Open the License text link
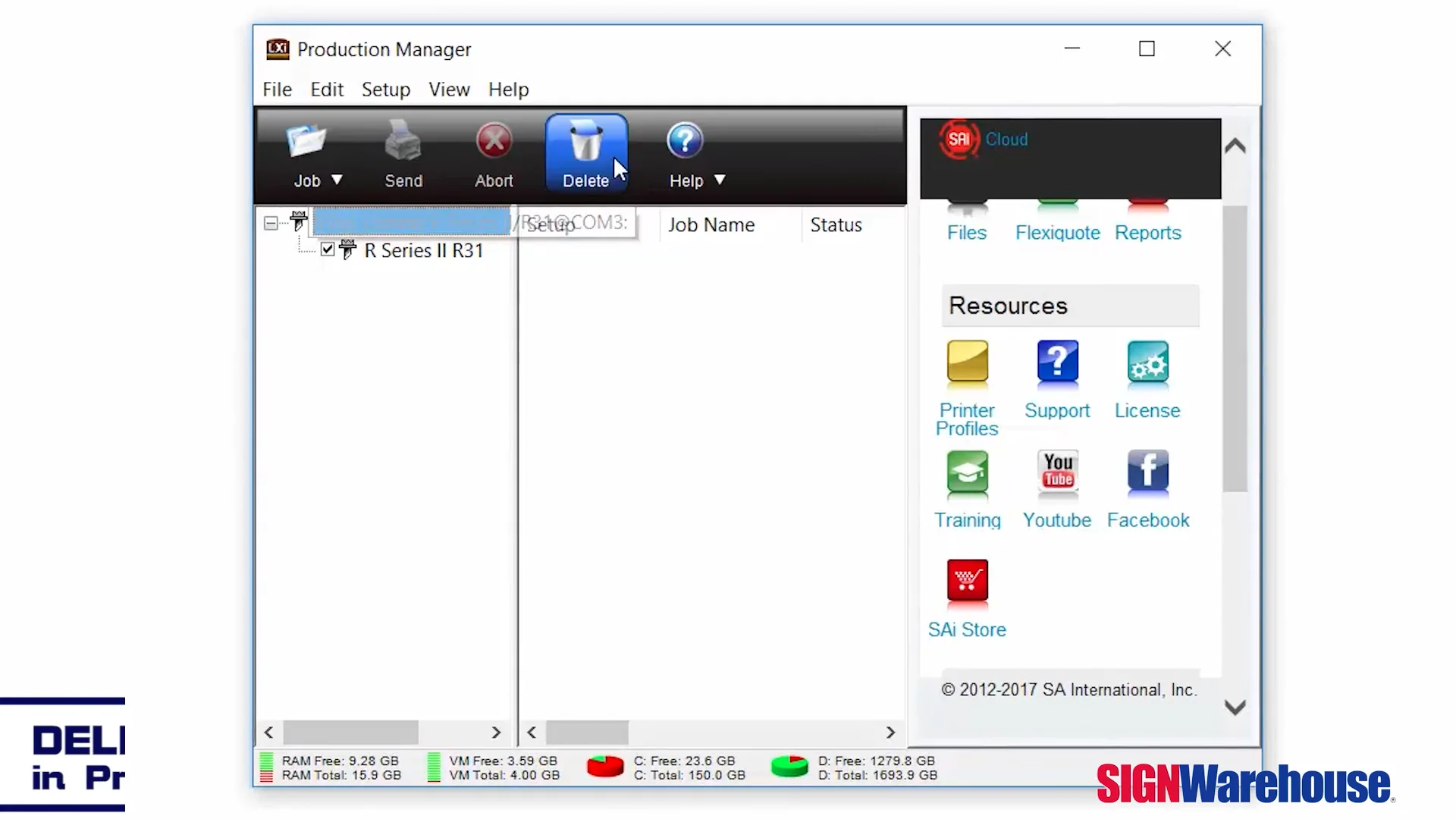Viewport: 1456px width, 819px height. click(x=1147, y=411)
